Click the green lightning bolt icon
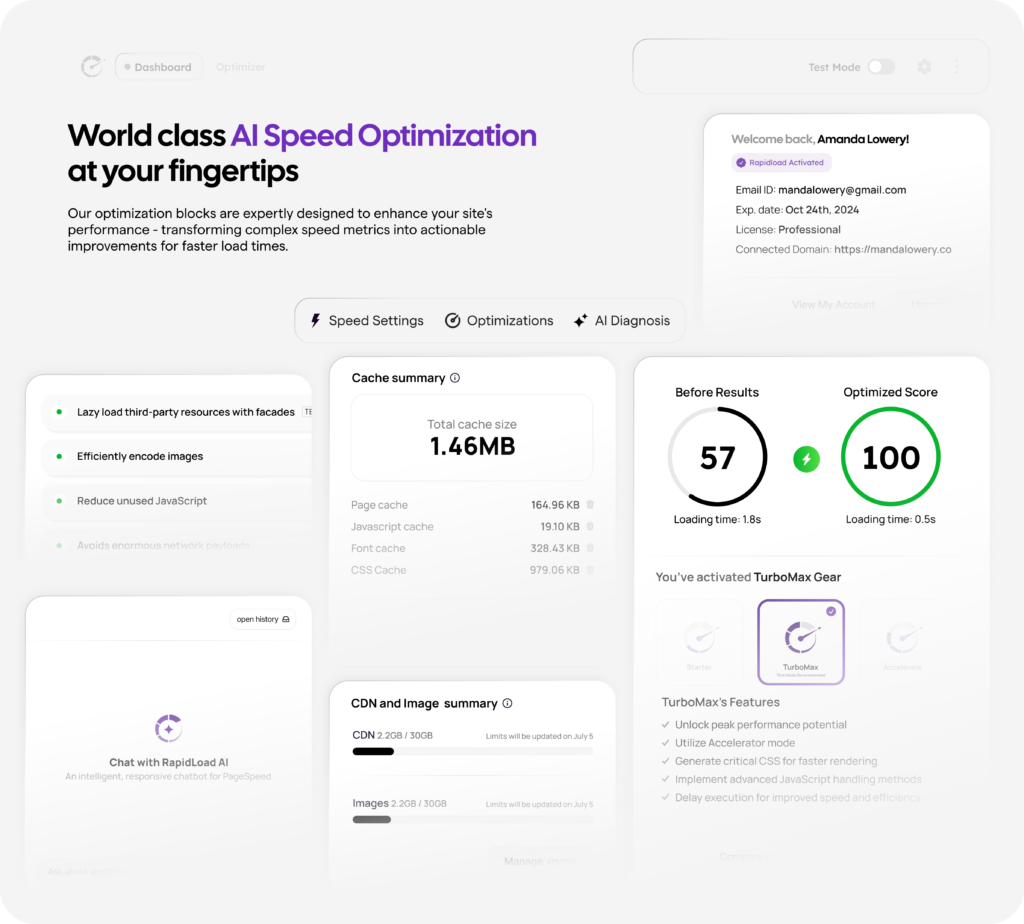The image size is (1024, 924). click(x=806, y=459)
